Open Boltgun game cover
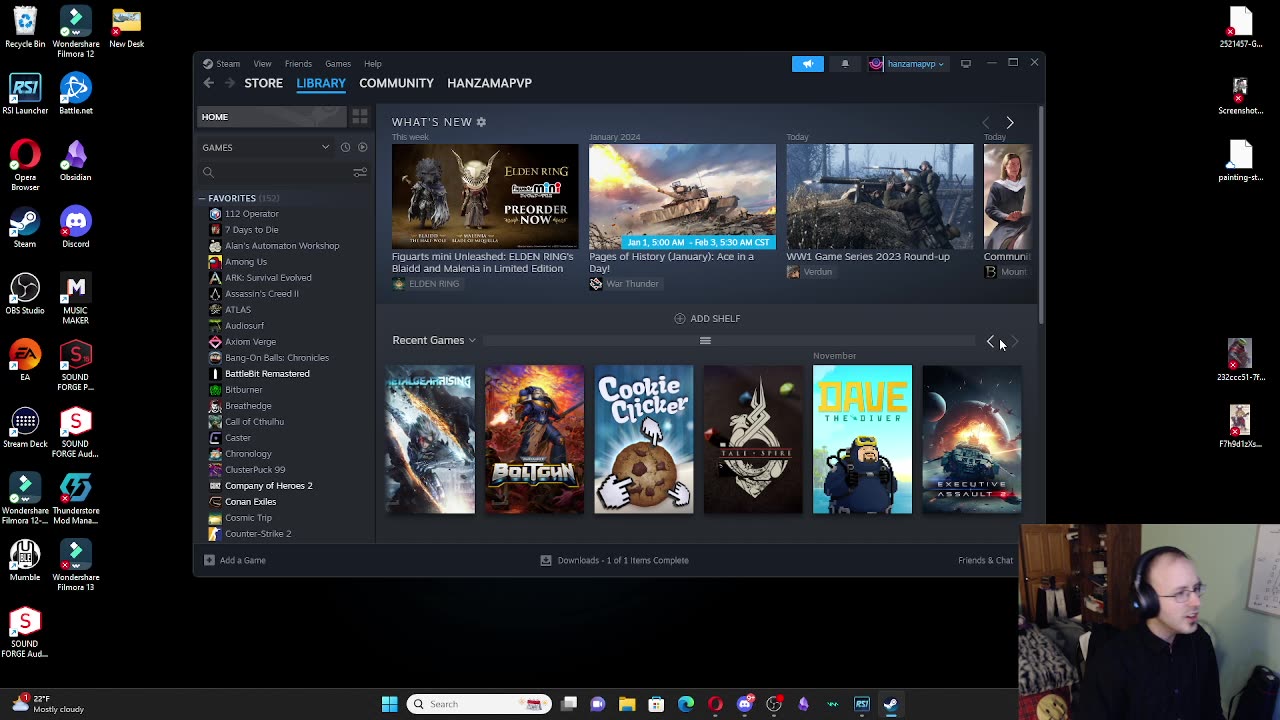The height and width of the screenshot is (720, 1280). tap(534, 440)
